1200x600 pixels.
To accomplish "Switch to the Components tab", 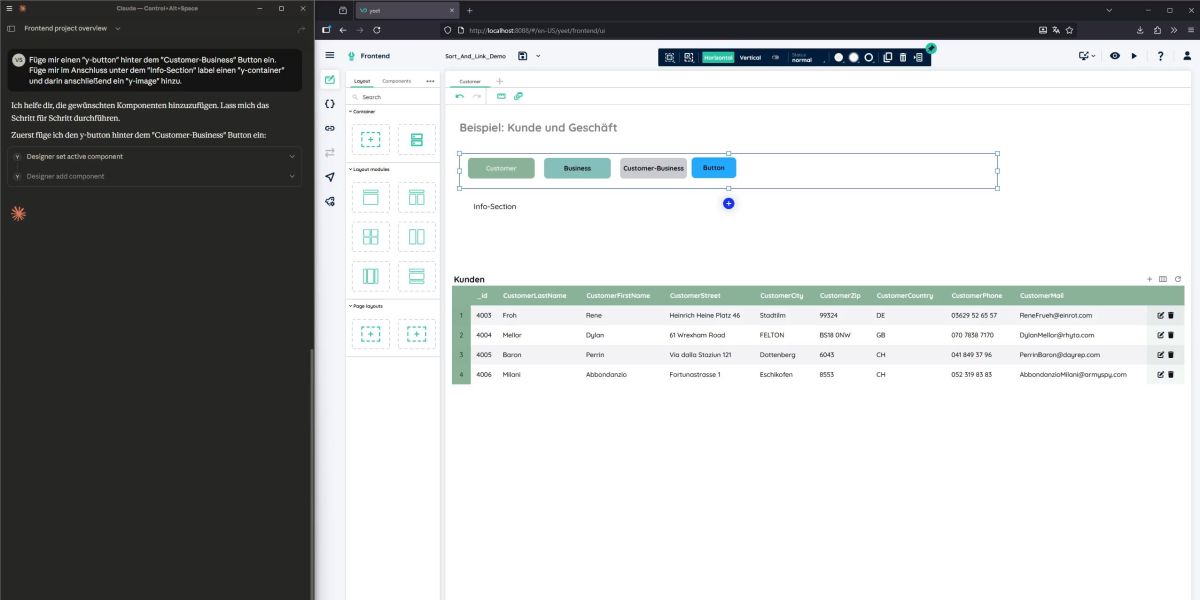I will coord(397,79).
